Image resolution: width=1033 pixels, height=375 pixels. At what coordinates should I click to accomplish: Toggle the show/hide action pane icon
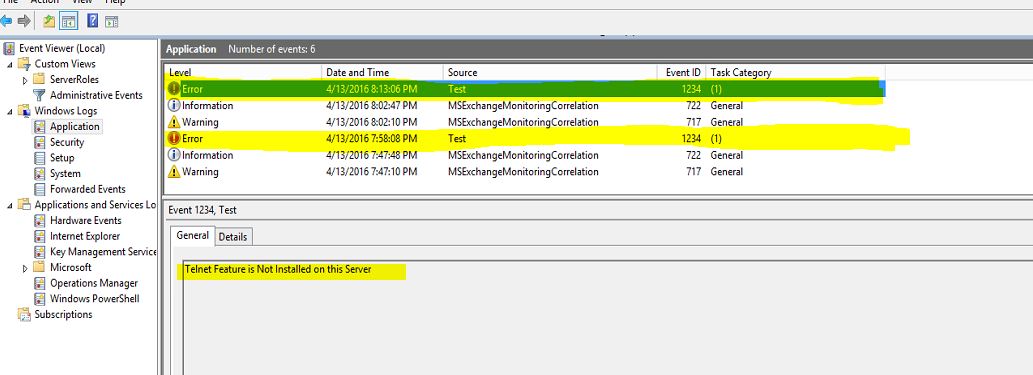point(111,21)
